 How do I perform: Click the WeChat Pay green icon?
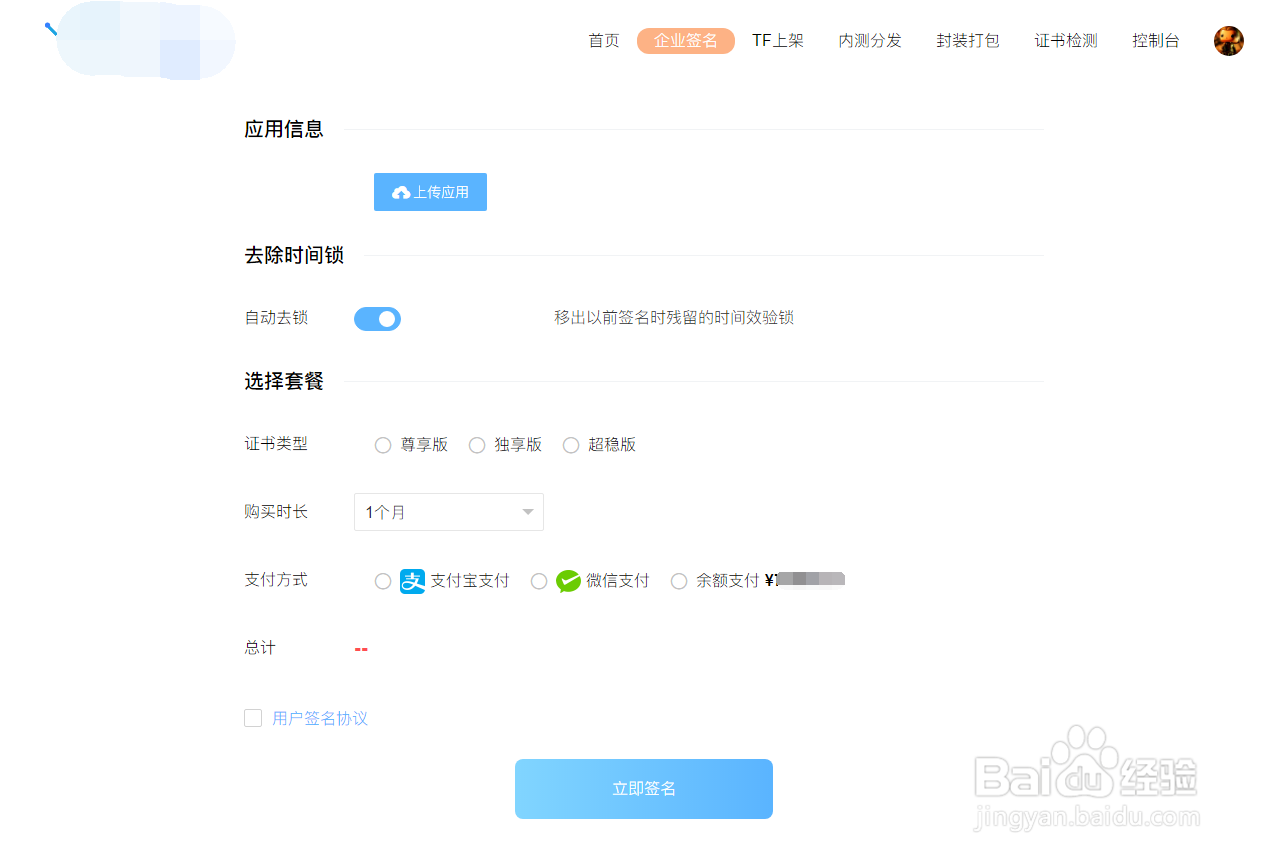click(x=568, y=581)
